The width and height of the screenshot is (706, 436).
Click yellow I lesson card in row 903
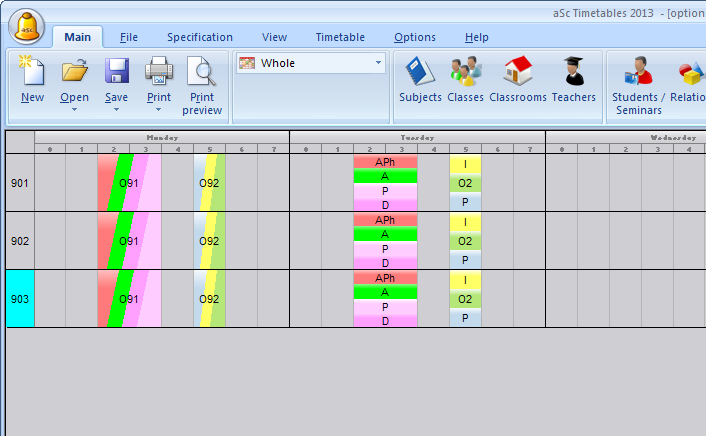465,279
